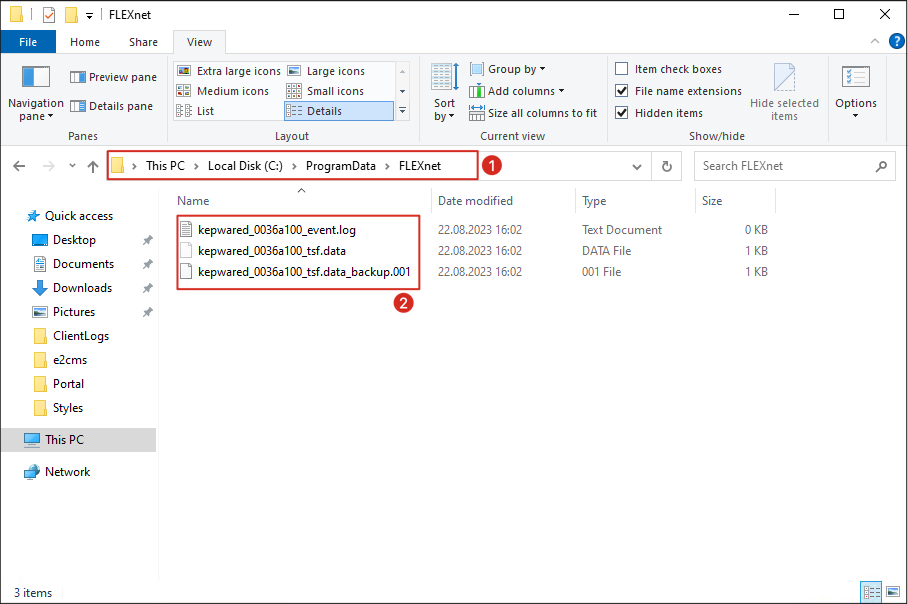
Task: Click This PC in address path
Action: pyautogui.click(x=165, y=166)
